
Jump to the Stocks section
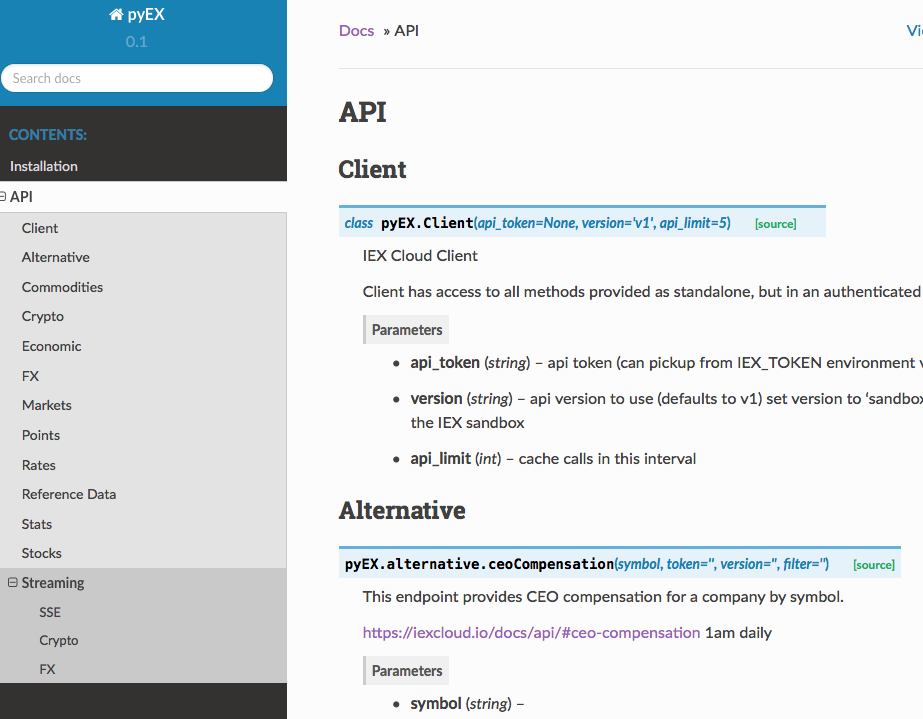pos(42,553)
